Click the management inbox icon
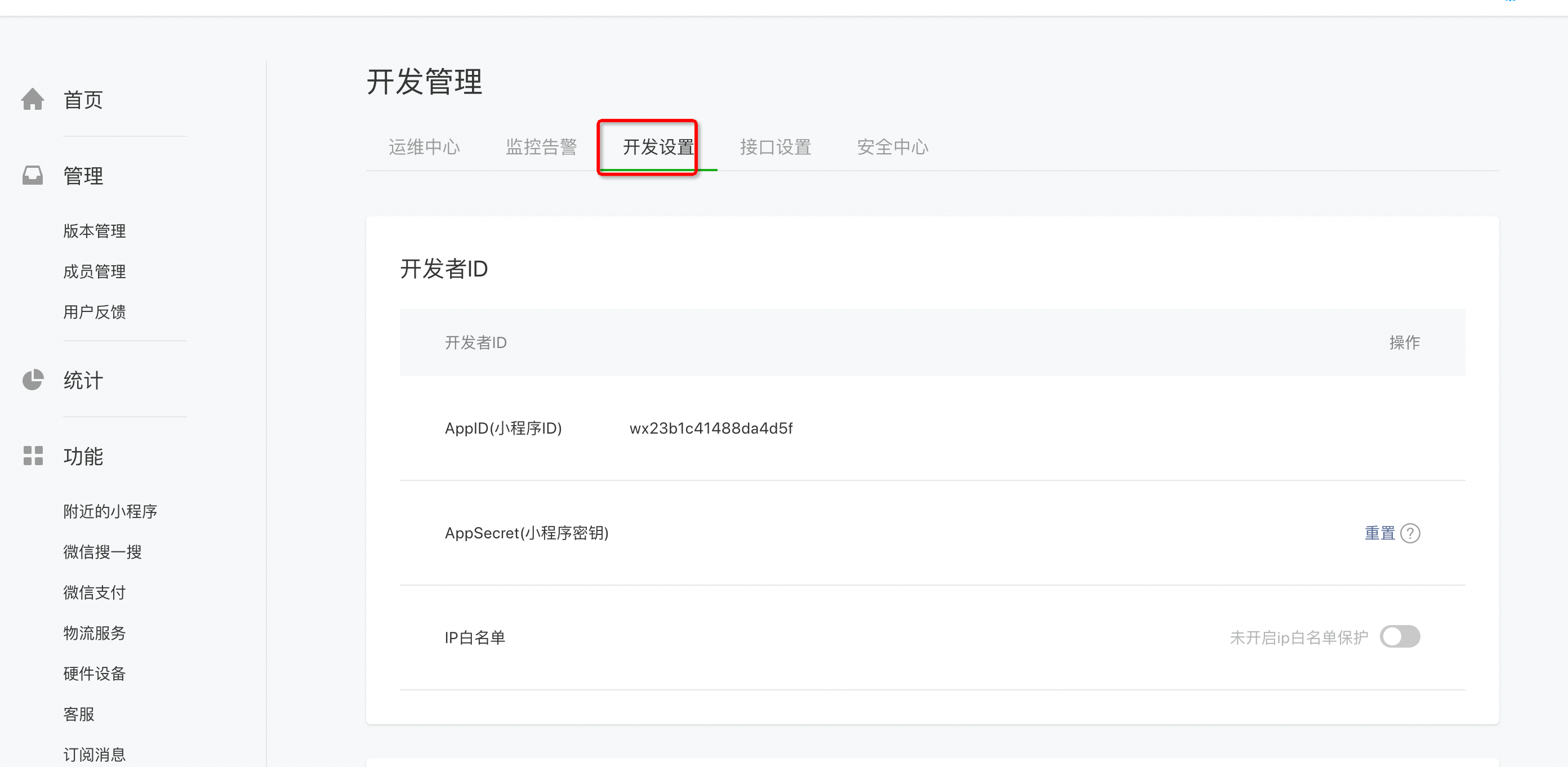 coord(33,175)
